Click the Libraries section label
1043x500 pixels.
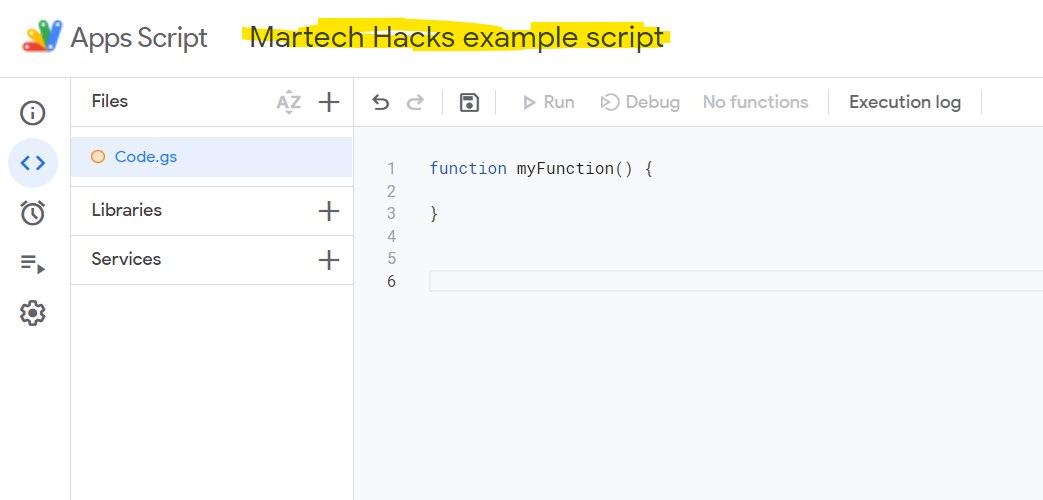click(x=126, y=210)
